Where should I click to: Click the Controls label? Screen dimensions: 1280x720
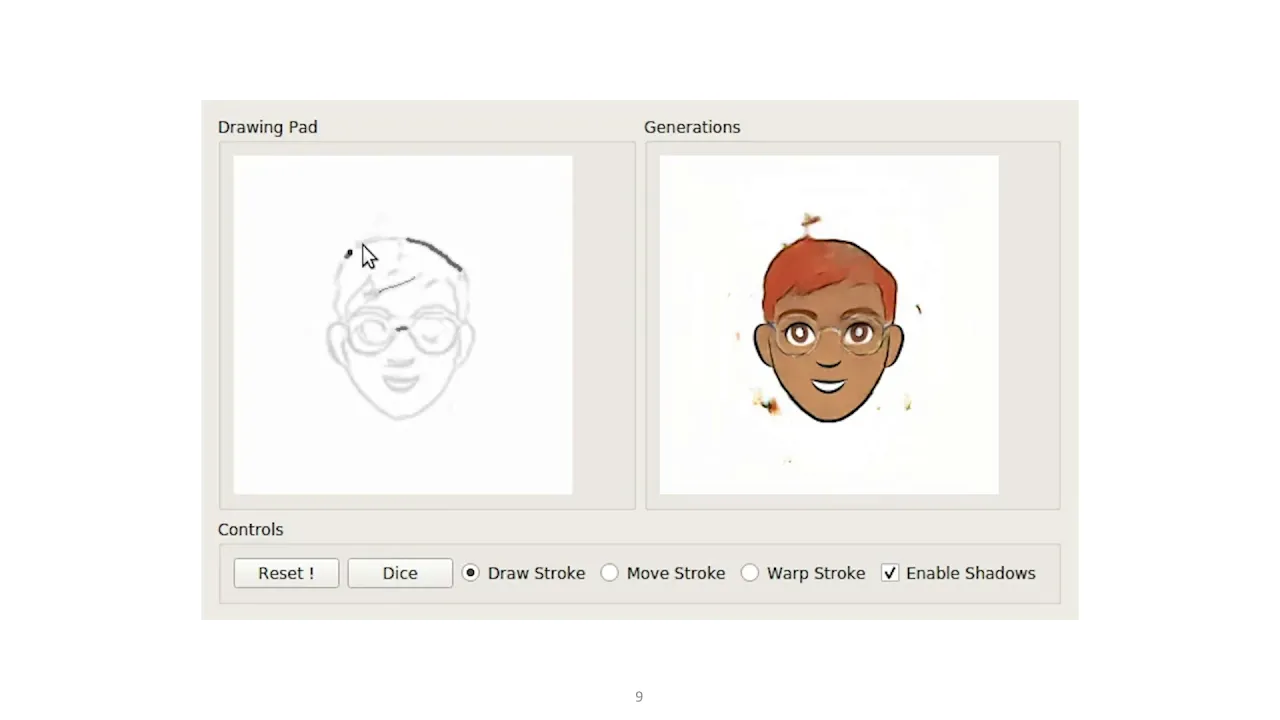(251, 530)
